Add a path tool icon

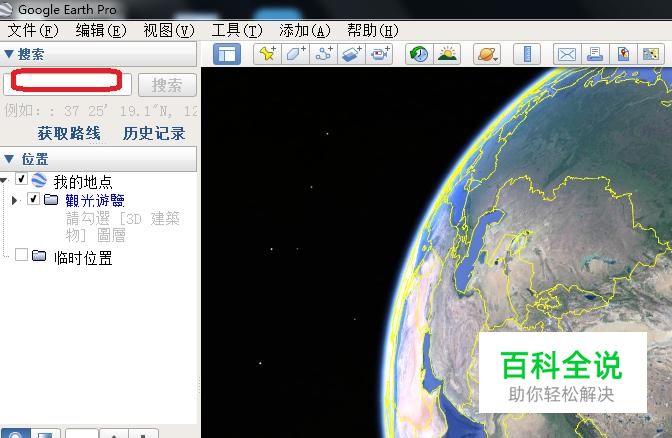[324, 54]
